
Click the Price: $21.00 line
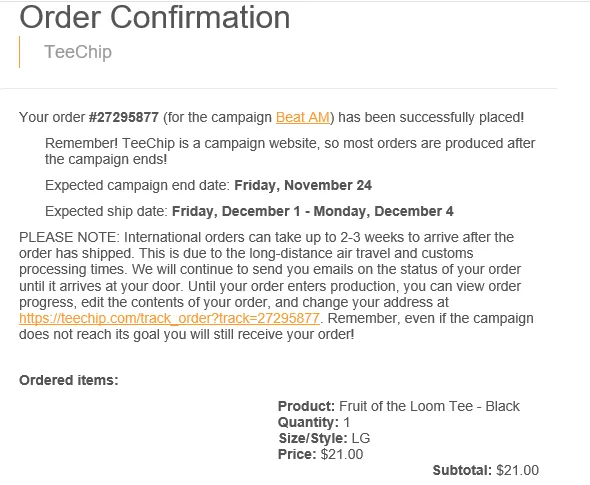pyautogui.click(x=321, y=454)
